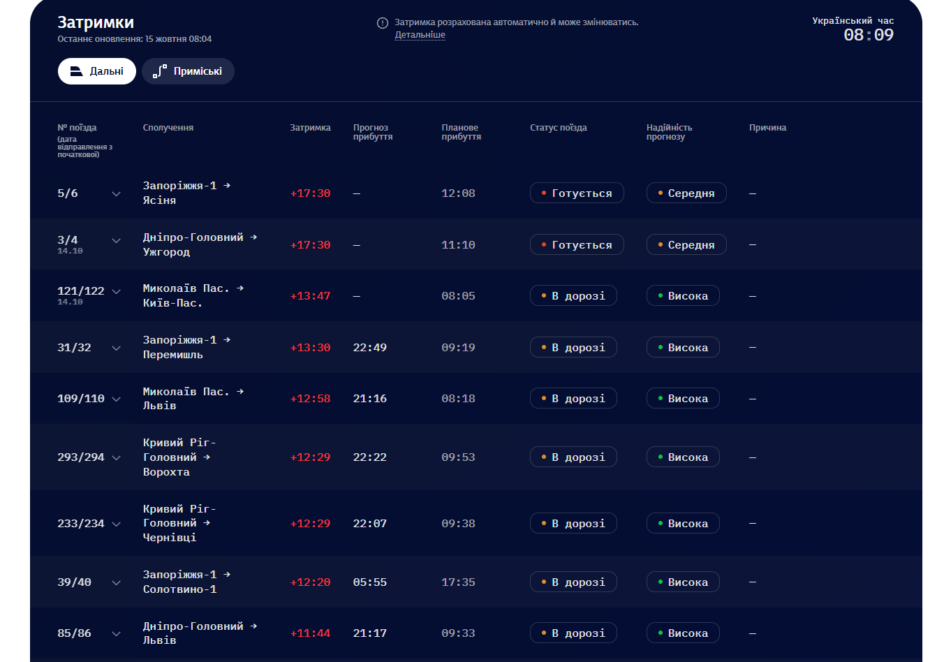Click the route Запоріжжя-1 → Солотвино-1
951x662 pixels.
(x=187, y=582)
